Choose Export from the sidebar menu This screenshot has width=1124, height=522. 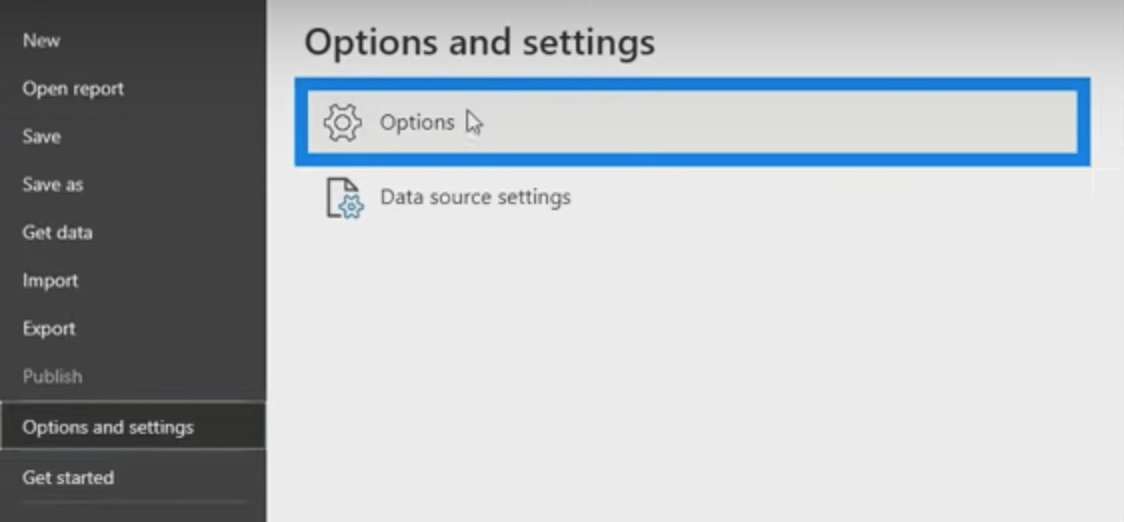point(49,329)
